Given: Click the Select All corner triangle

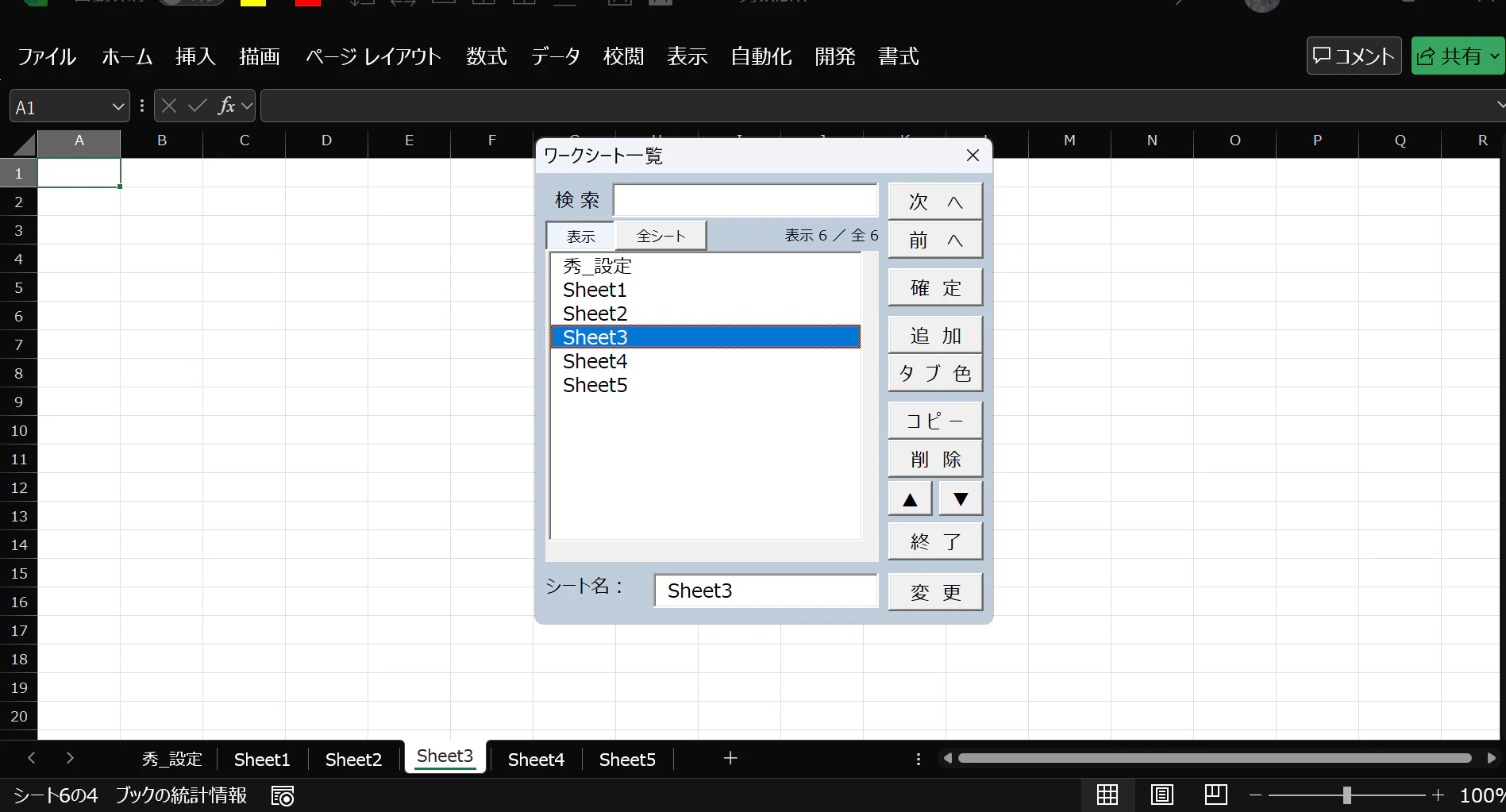Looking at the screenshot, I should point(25,144).
